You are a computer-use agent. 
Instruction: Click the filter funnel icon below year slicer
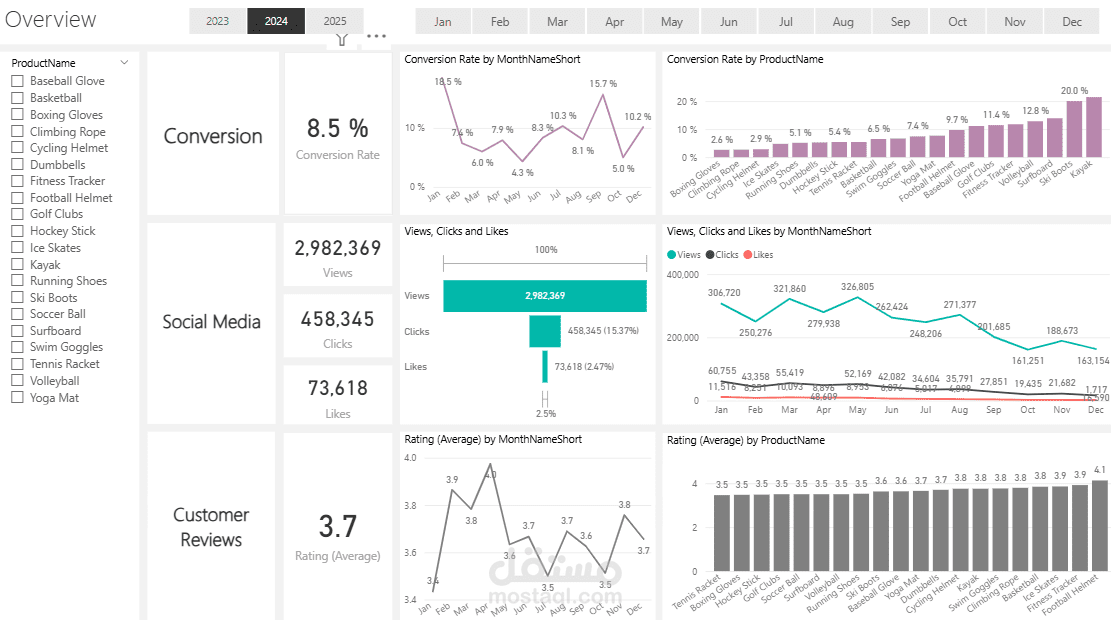(x=342, y=39)
